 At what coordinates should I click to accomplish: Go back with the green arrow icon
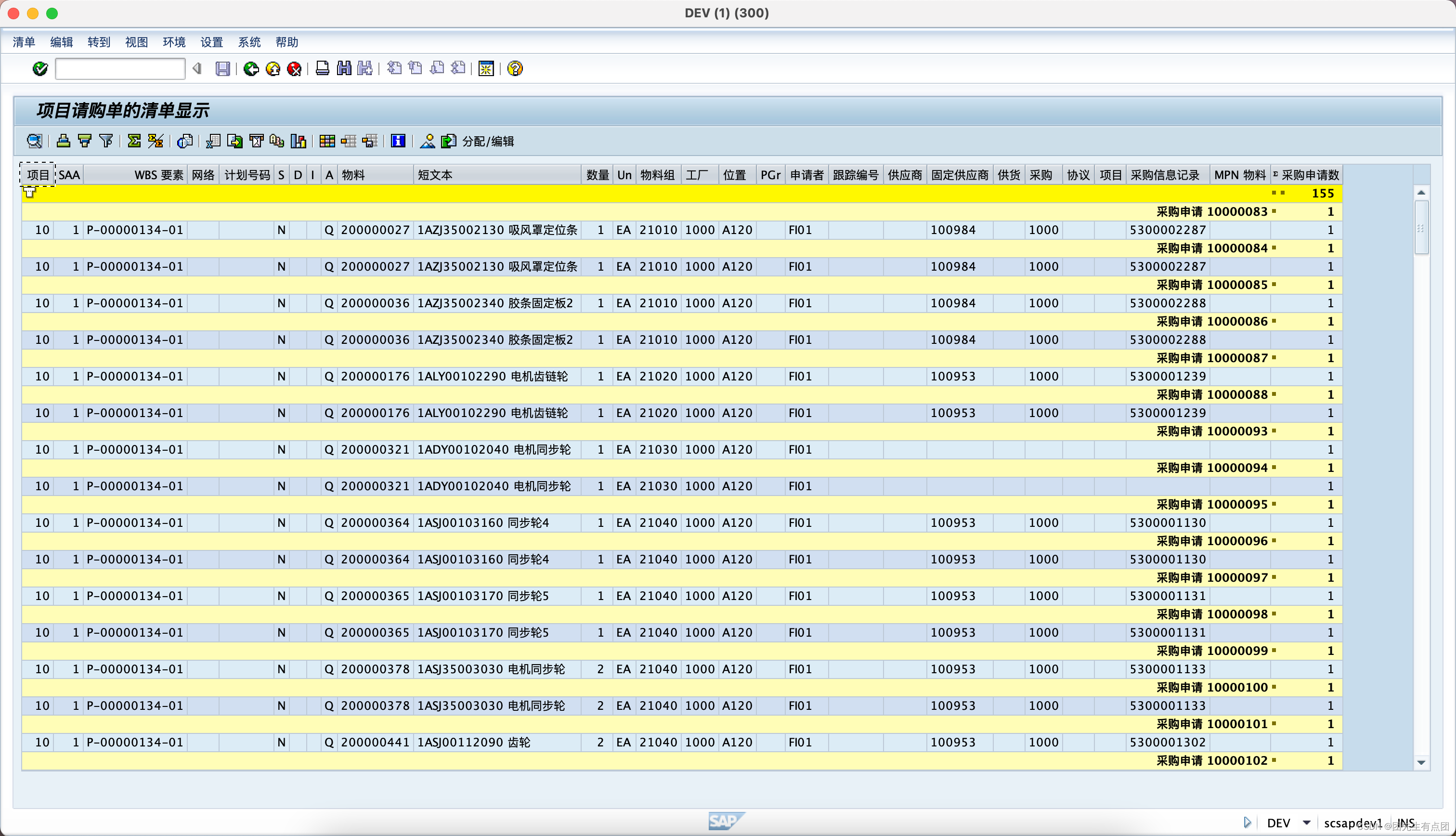pyautogui.click(x=251, y=68)
